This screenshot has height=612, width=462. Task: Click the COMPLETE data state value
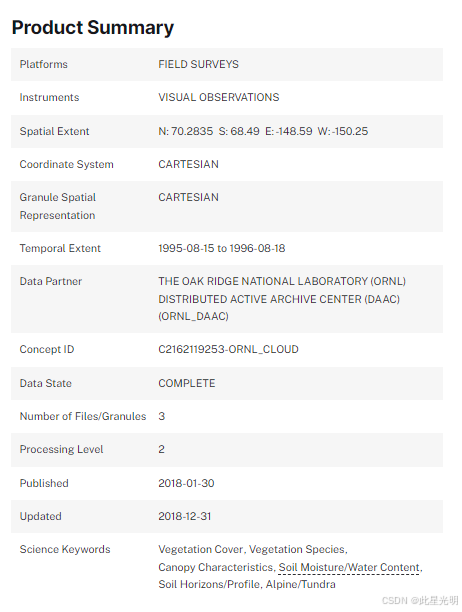187,383
